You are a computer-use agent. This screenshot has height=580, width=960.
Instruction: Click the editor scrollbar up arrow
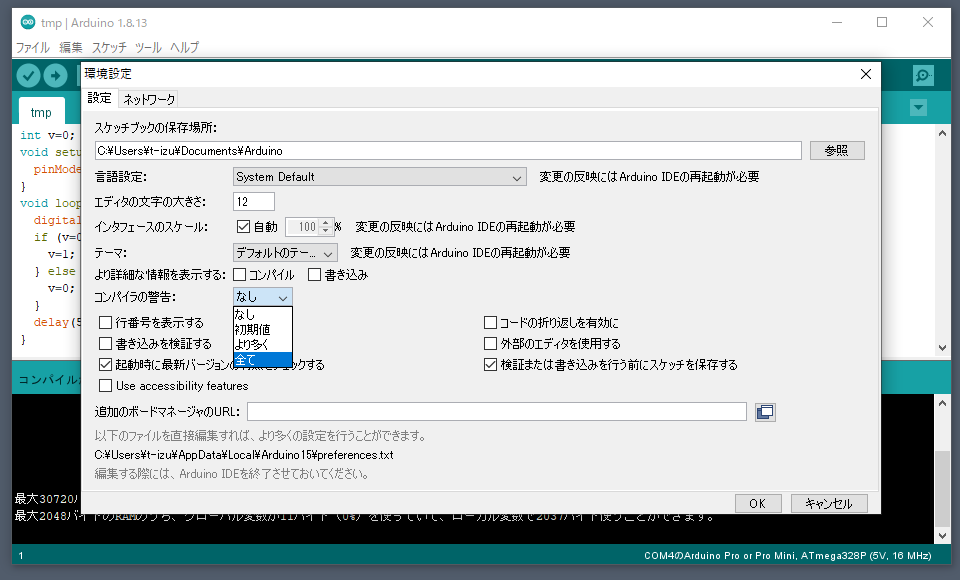click(942, 133)
